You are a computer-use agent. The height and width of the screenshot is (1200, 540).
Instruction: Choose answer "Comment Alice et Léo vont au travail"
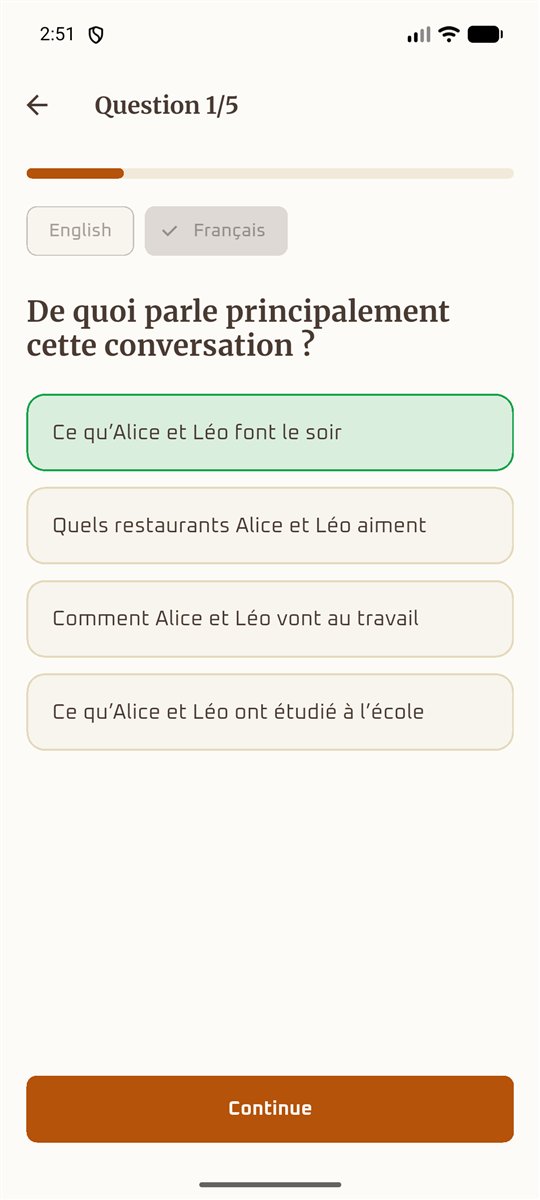point(270,618)
